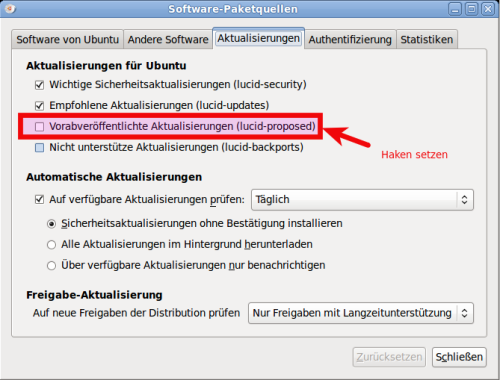Switch to the Software von Ubuntu tab
Screen dimensions: 500x380
[67, 39]
